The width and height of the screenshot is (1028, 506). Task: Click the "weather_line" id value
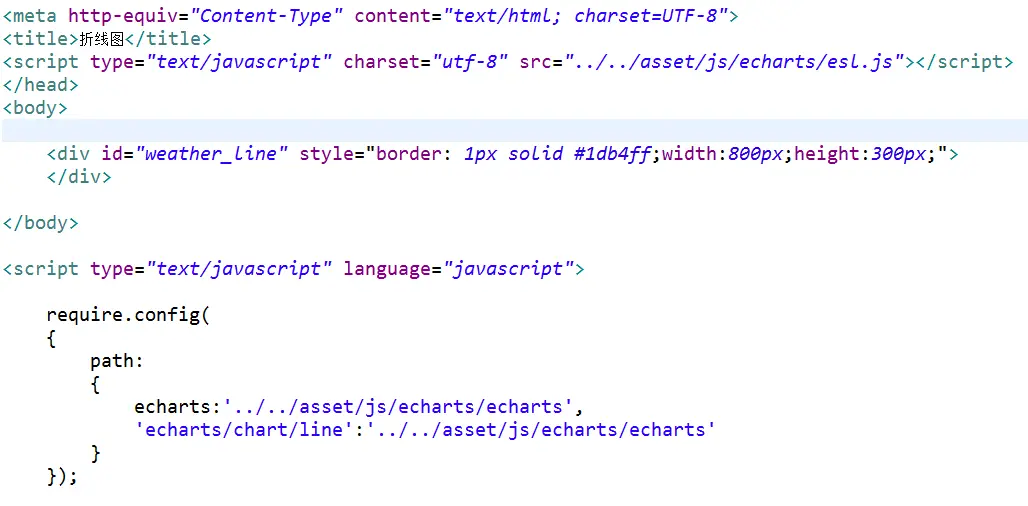click(x=212, y=155)
